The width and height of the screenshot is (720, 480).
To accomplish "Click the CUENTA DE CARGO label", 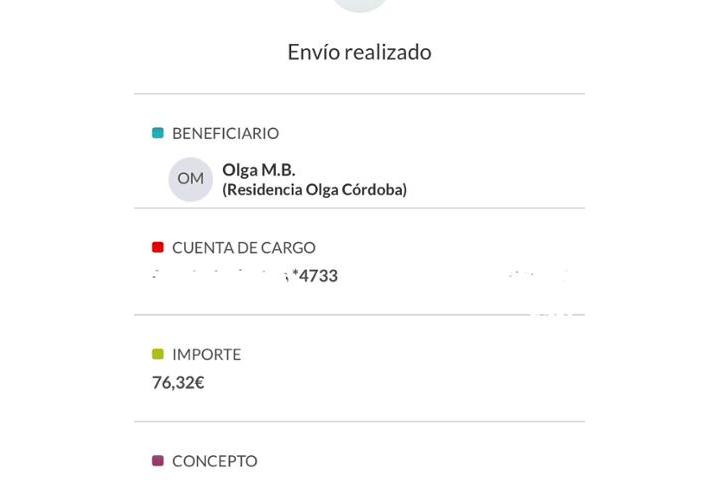I will [244, 248].
